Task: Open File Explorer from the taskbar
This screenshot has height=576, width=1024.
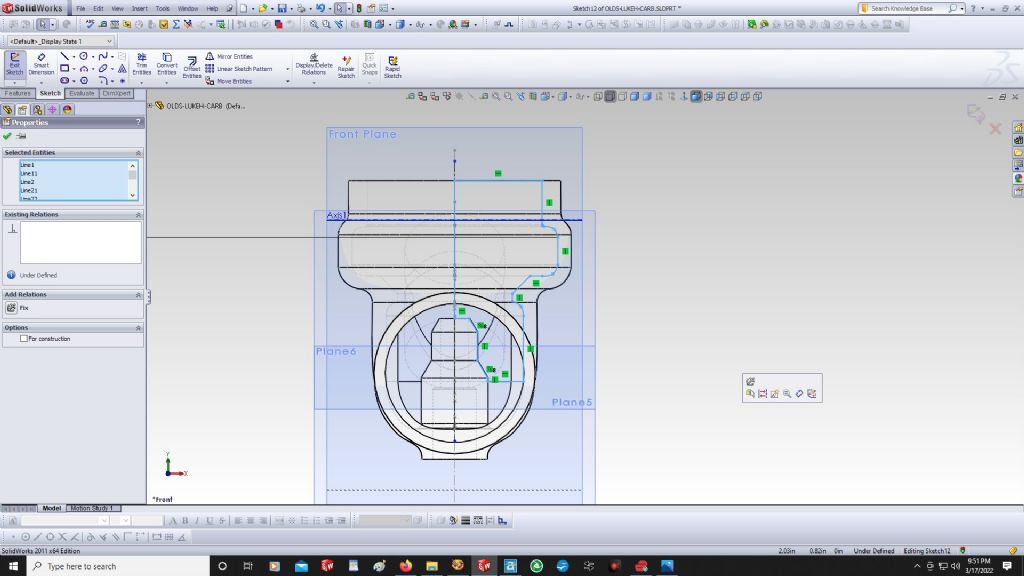Action: point(432,566)
